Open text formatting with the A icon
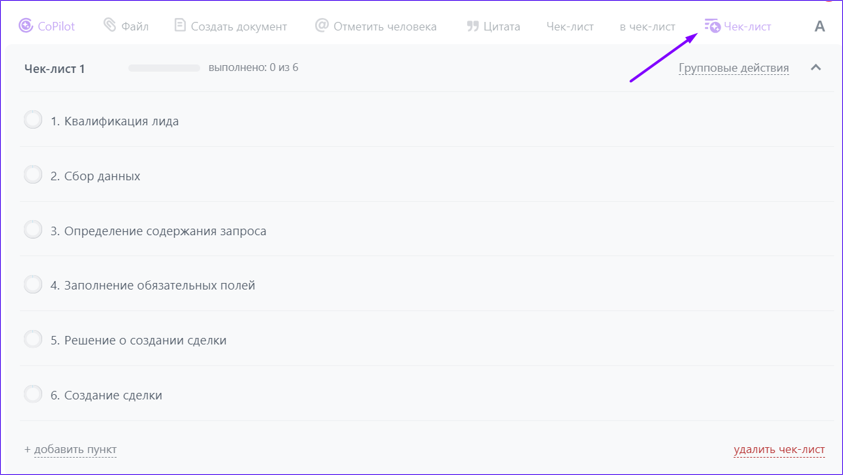The image size is (843, 475). pyautogui.click(x=819, y=27)
